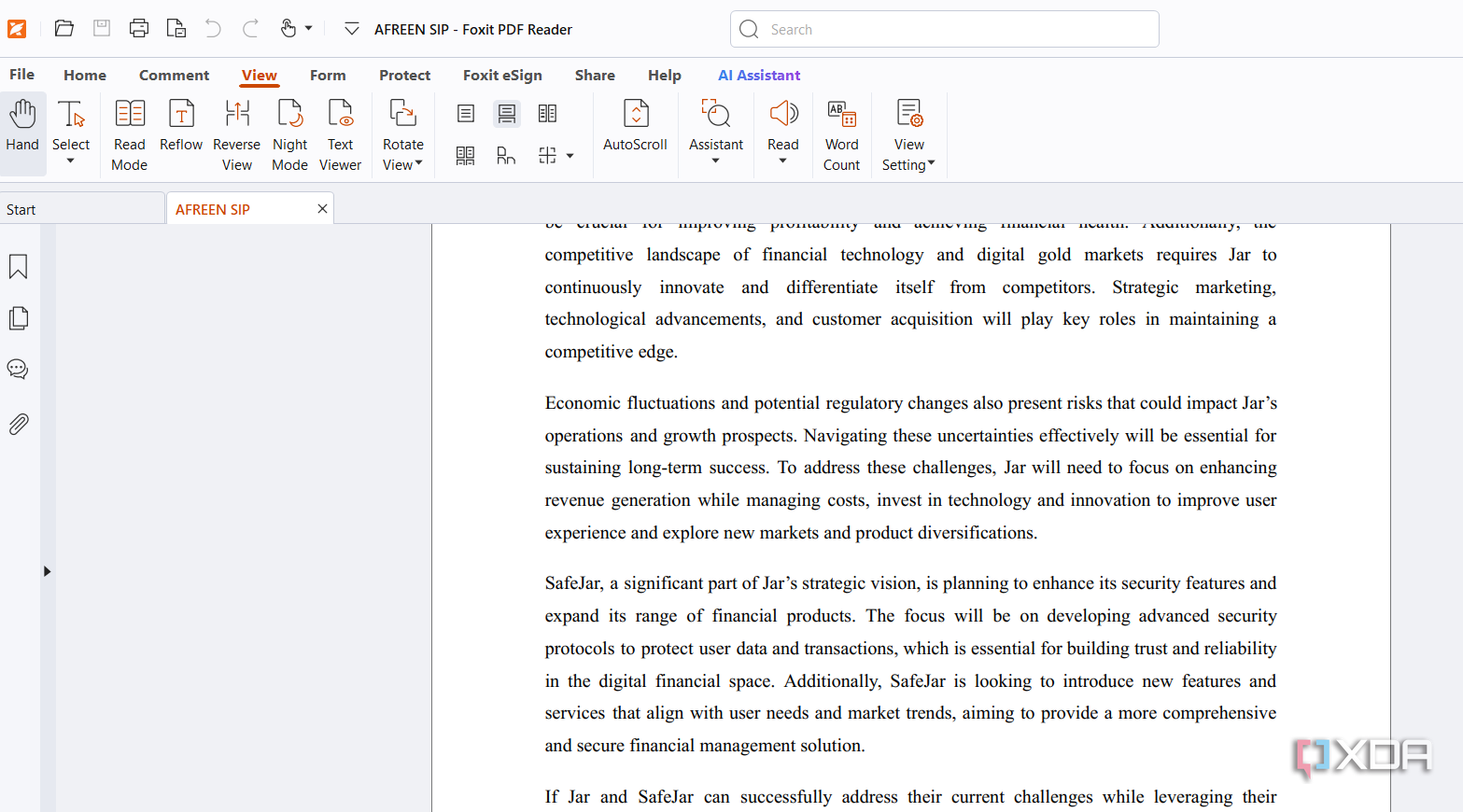Click the page-with-arrow icon beside Print
Screen dimensions: 1463x812
[176, 29]
